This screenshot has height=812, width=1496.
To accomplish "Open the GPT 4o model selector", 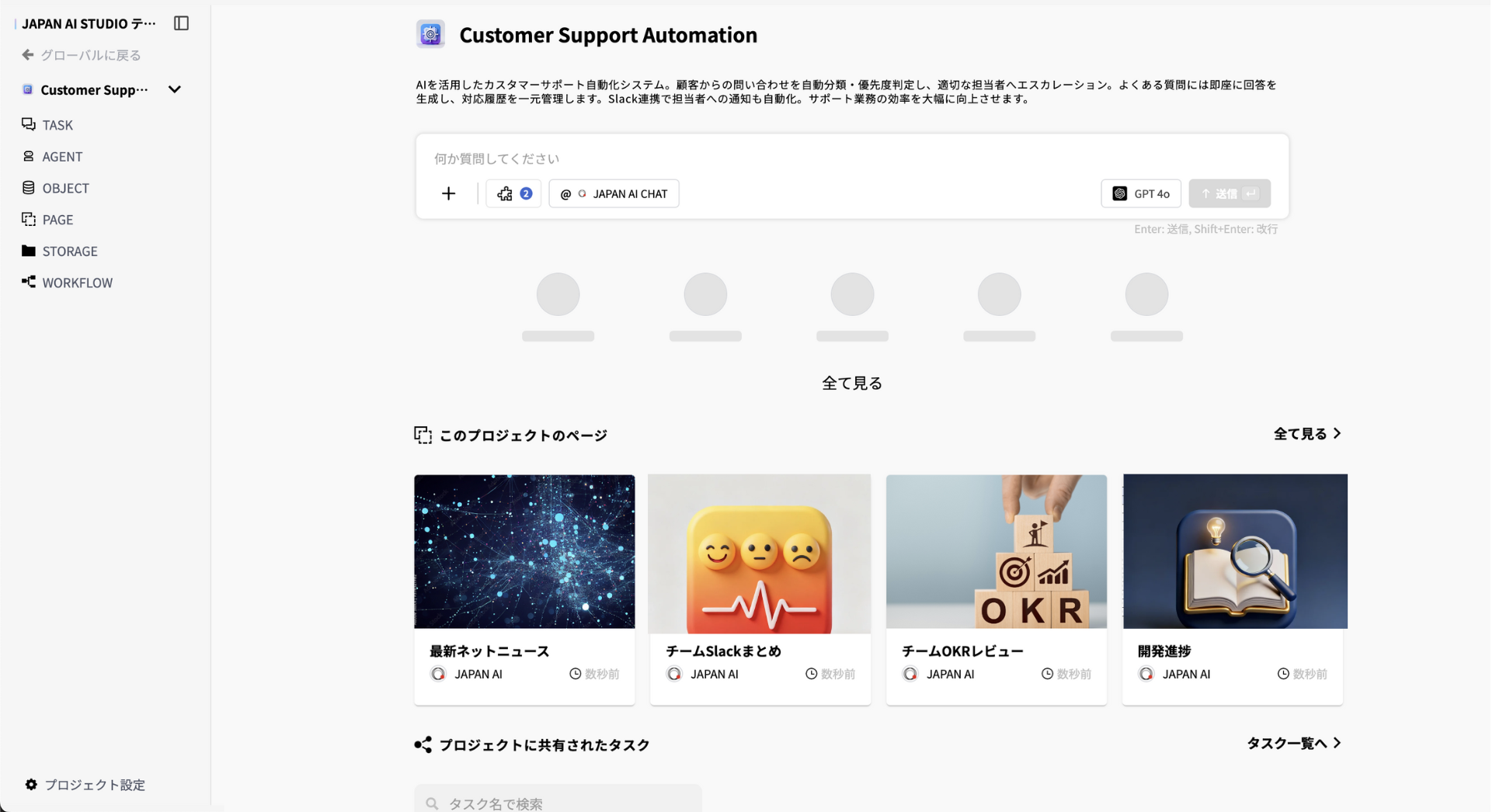I will click(1140, 194).
